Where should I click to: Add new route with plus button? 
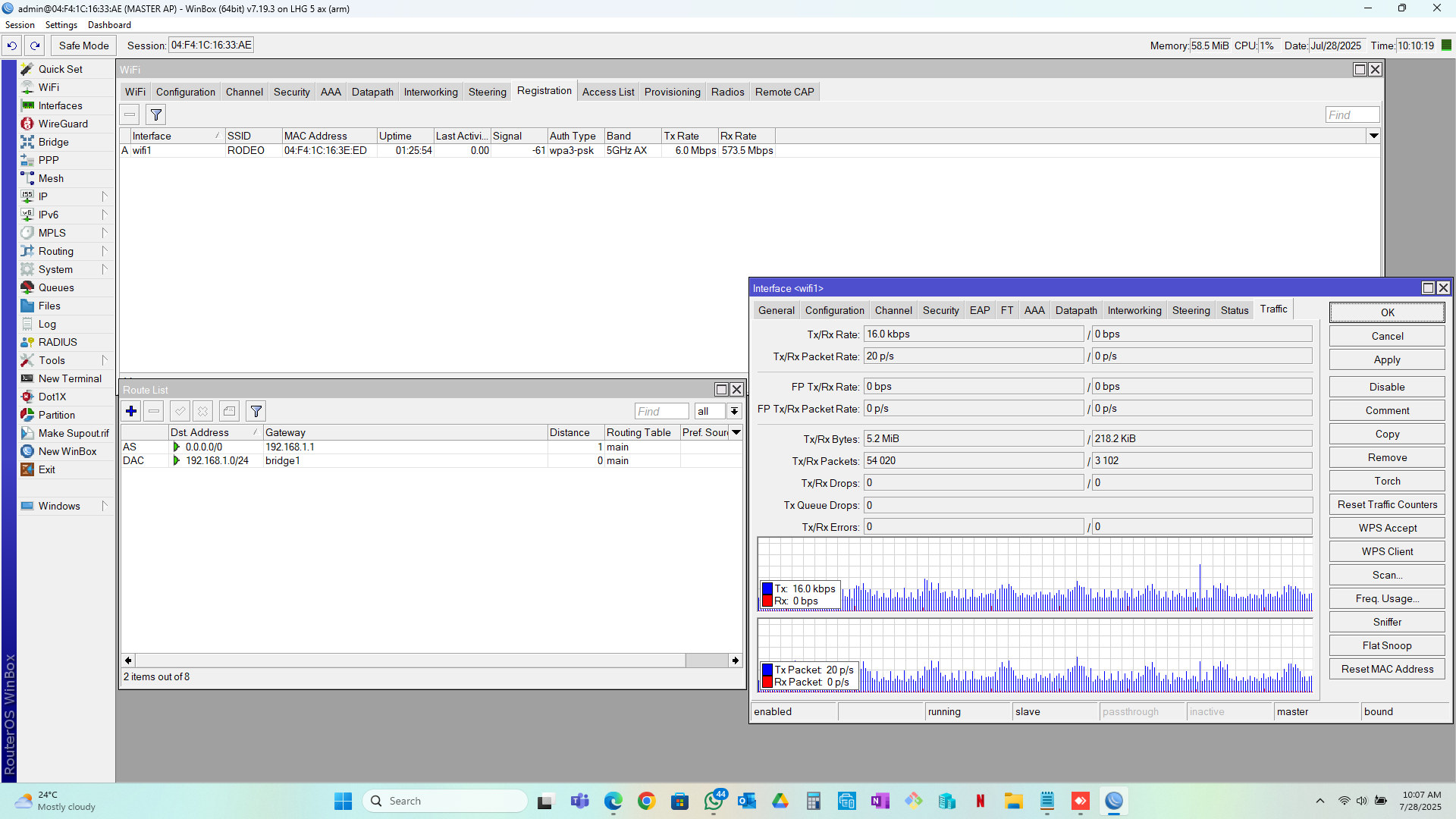(131, 411)
